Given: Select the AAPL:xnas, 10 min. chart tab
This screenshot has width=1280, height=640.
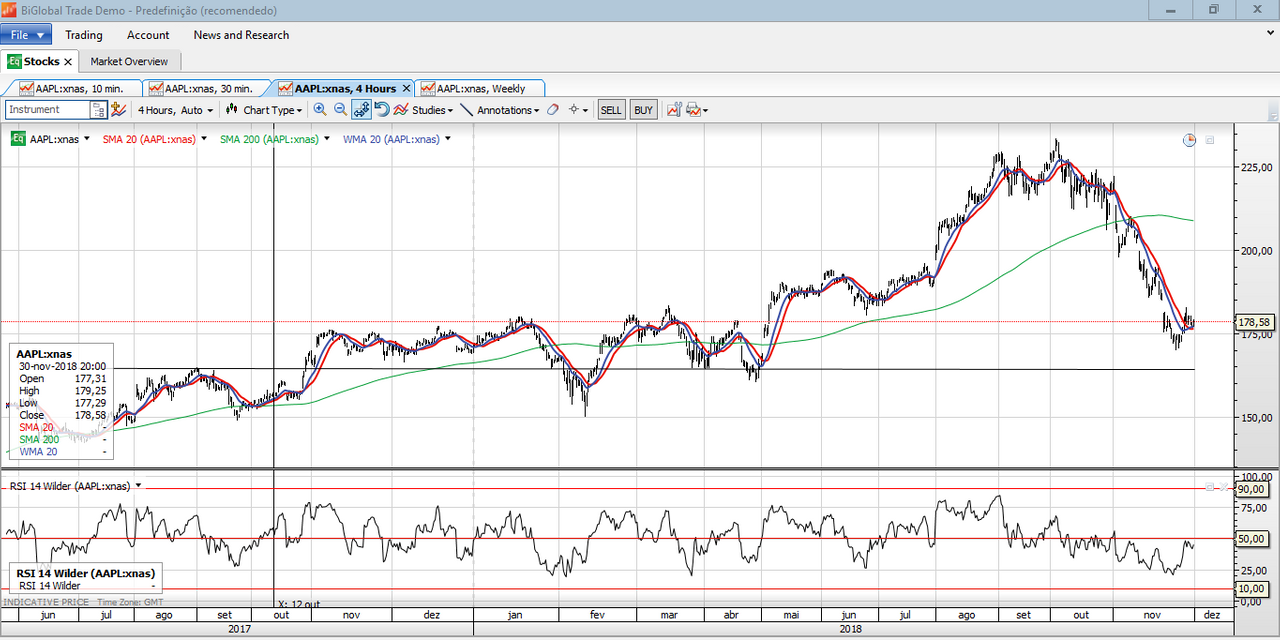Looking at the screenshot, I should pos(72,89).
